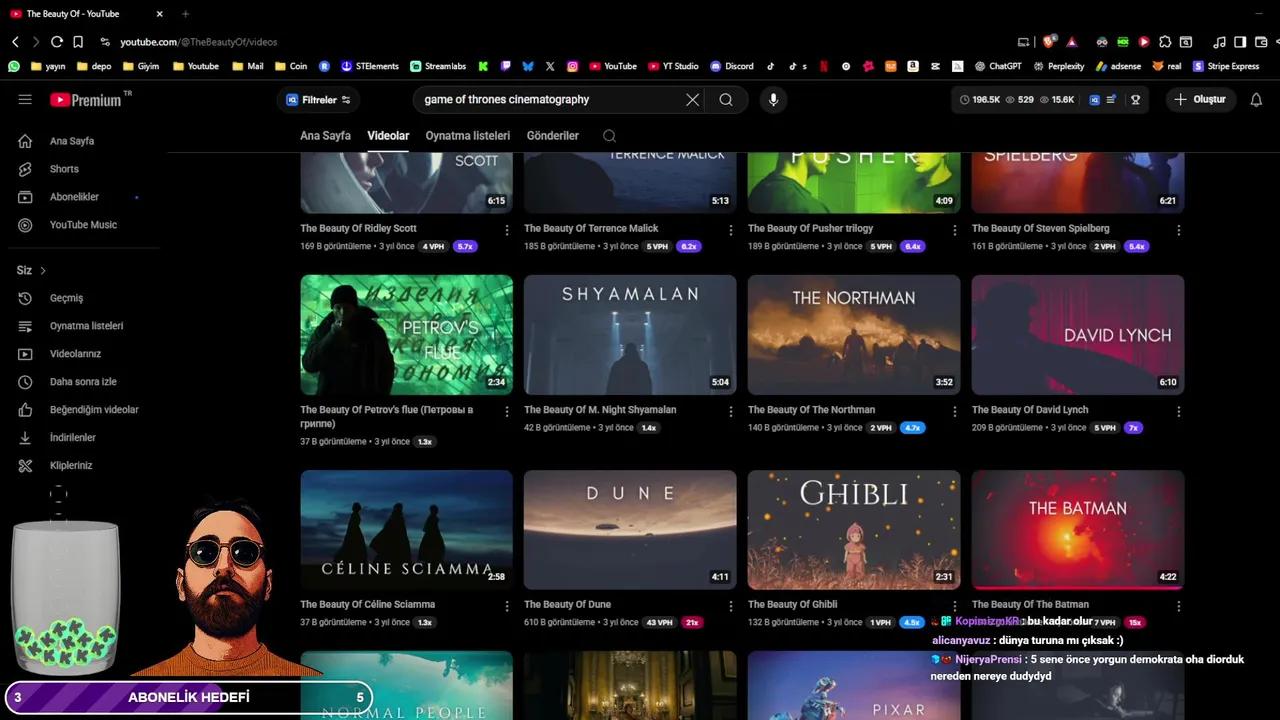Open the notifications bell
The width and height of the screenshot is (1280, 720).
click(1256, 100)
